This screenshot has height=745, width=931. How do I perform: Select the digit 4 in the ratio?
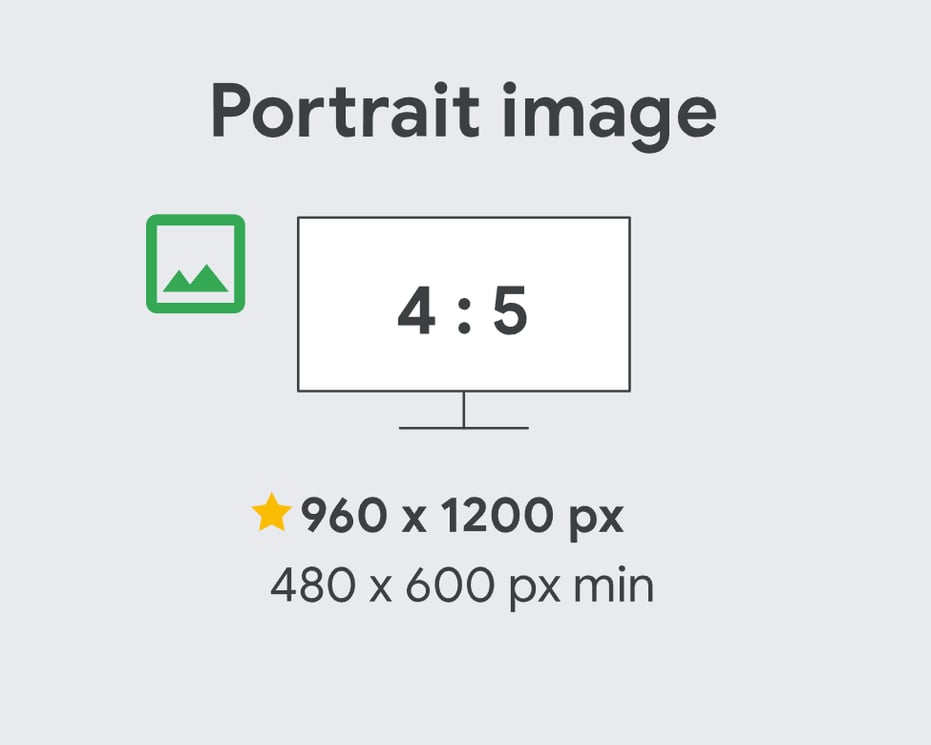click(x=416, y=310)
